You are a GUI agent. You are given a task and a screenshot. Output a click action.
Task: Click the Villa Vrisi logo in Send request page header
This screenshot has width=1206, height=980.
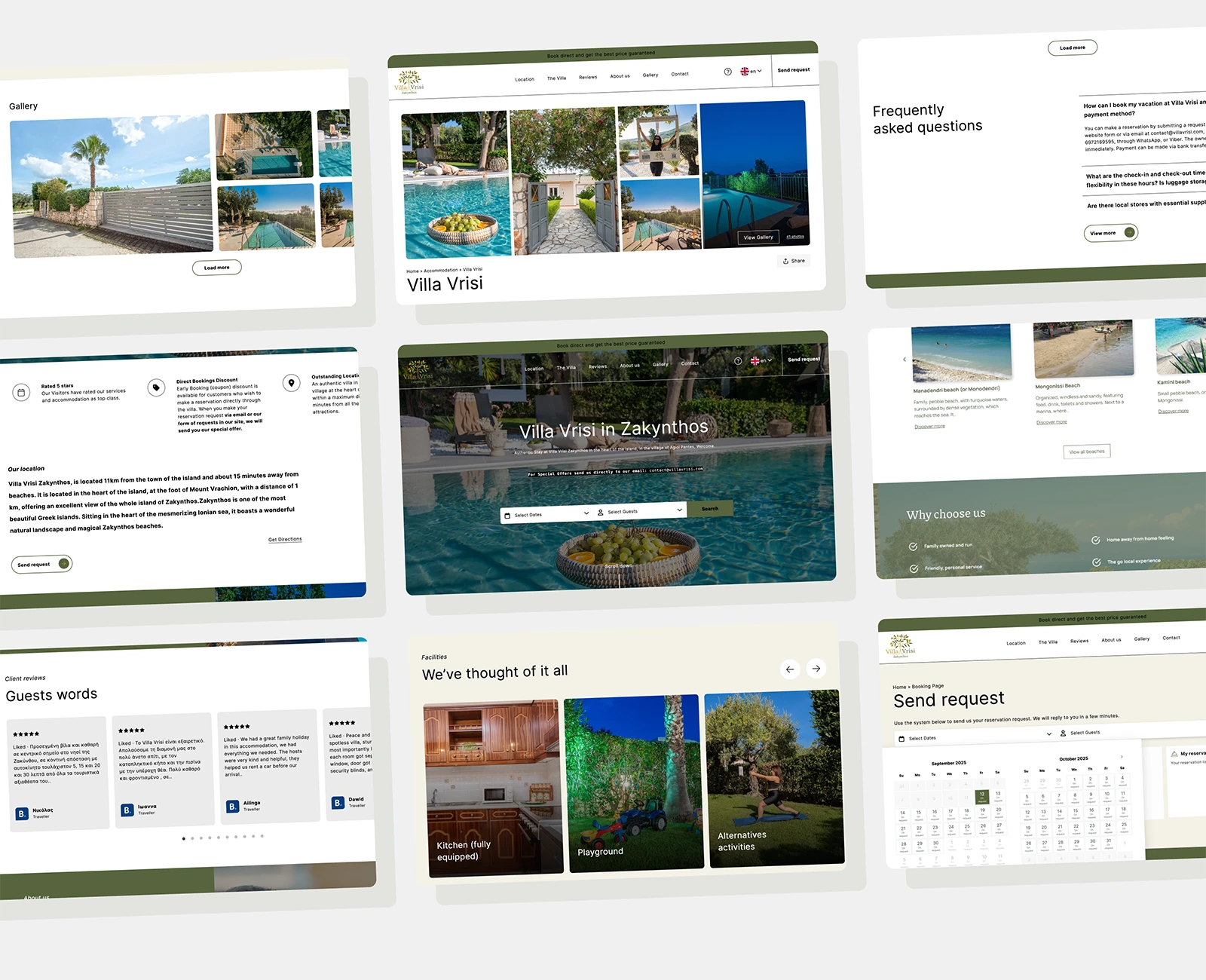(x=900, y=647)
